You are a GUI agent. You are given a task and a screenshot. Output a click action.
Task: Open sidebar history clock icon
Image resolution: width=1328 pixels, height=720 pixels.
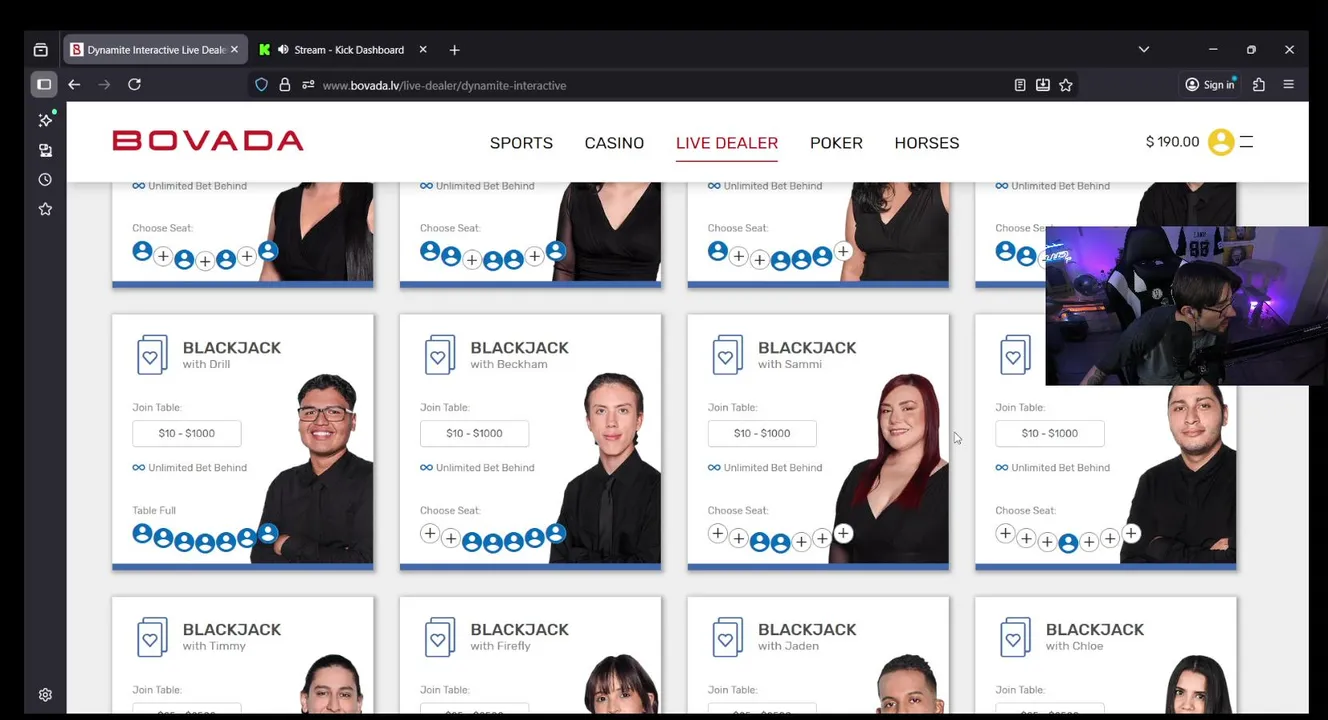[45, 180]
